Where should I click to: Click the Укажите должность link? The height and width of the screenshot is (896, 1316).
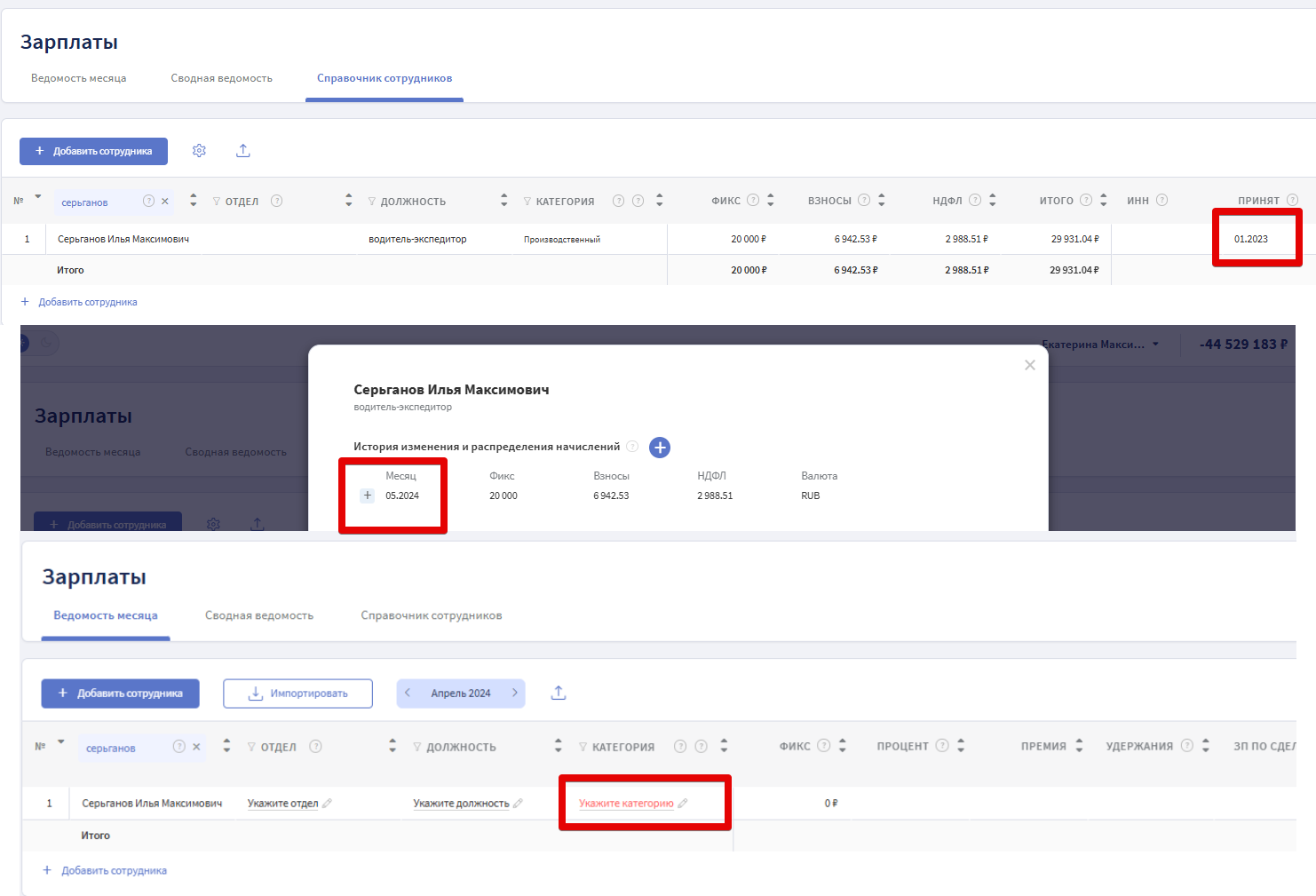[461, 804]
